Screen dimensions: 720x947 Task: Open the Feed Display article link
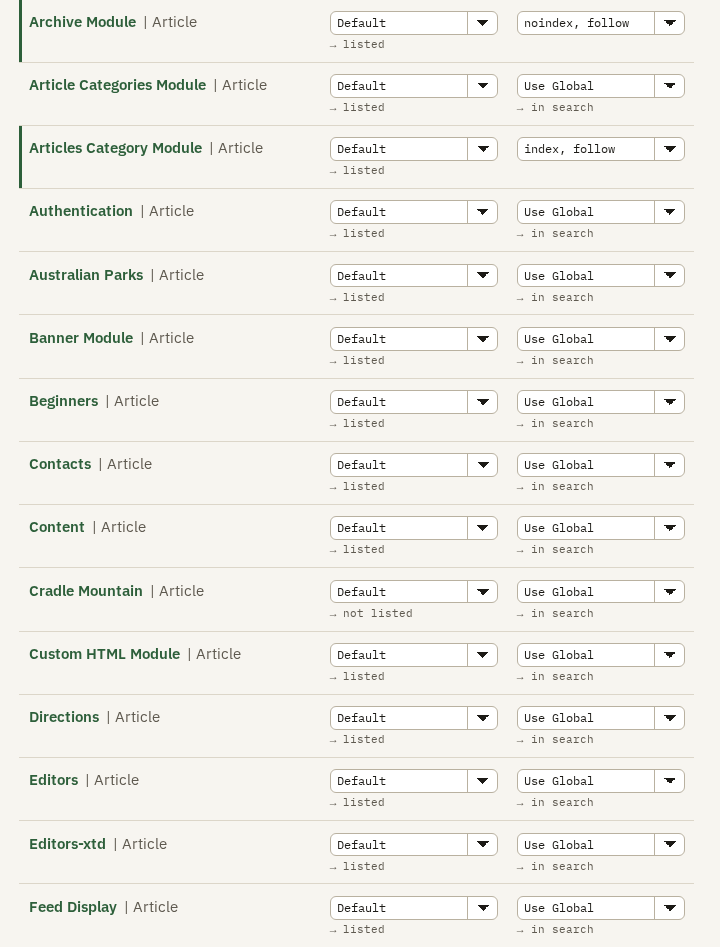73,907
